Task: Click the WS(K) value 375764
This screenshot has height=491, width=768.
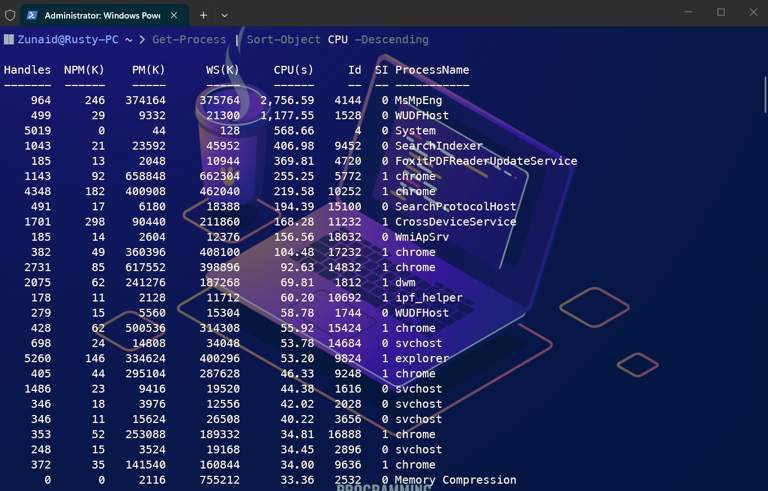Action: [x=219, y=100]
